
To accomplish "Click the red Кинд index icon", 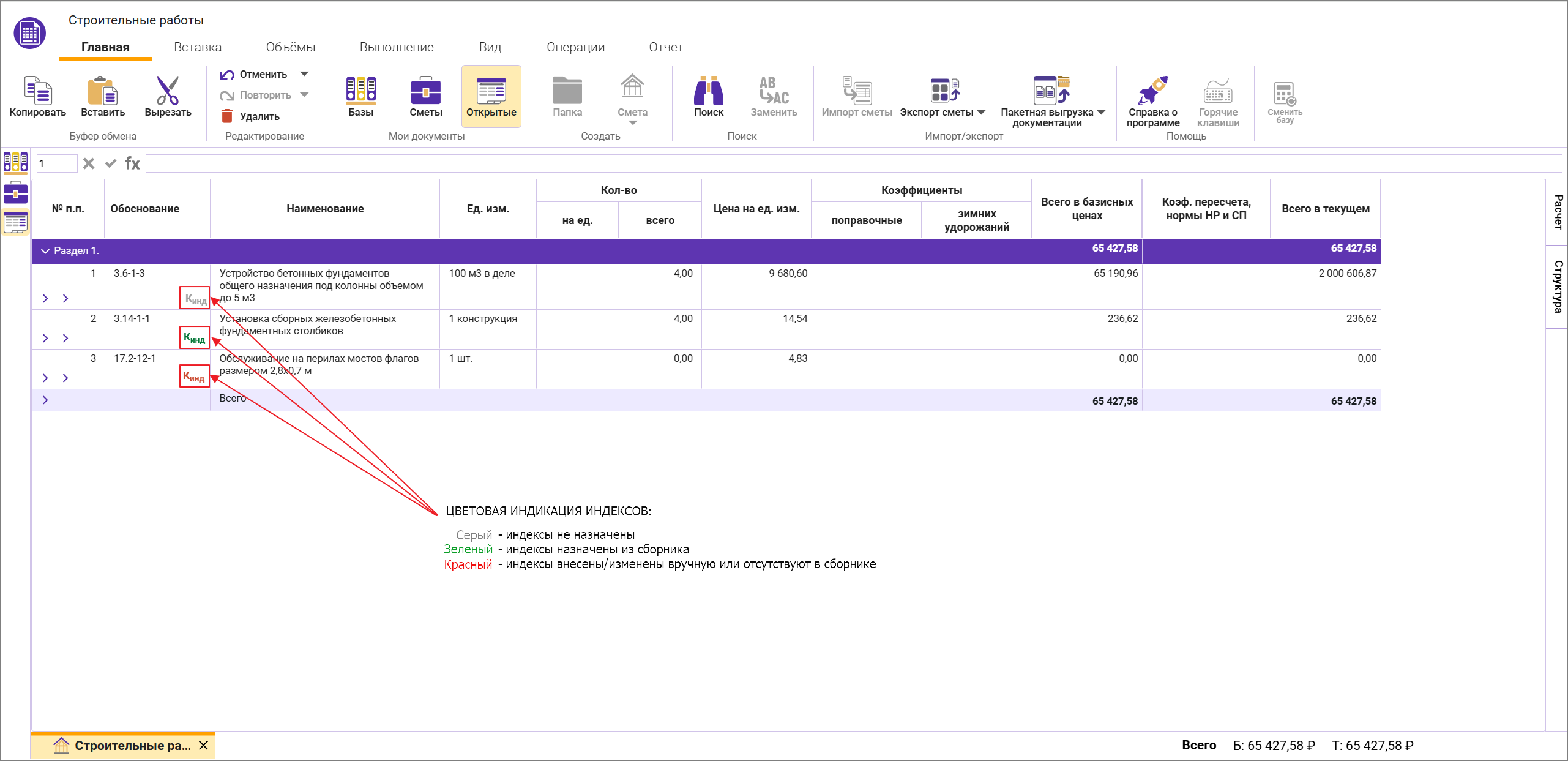I will 195,377.
